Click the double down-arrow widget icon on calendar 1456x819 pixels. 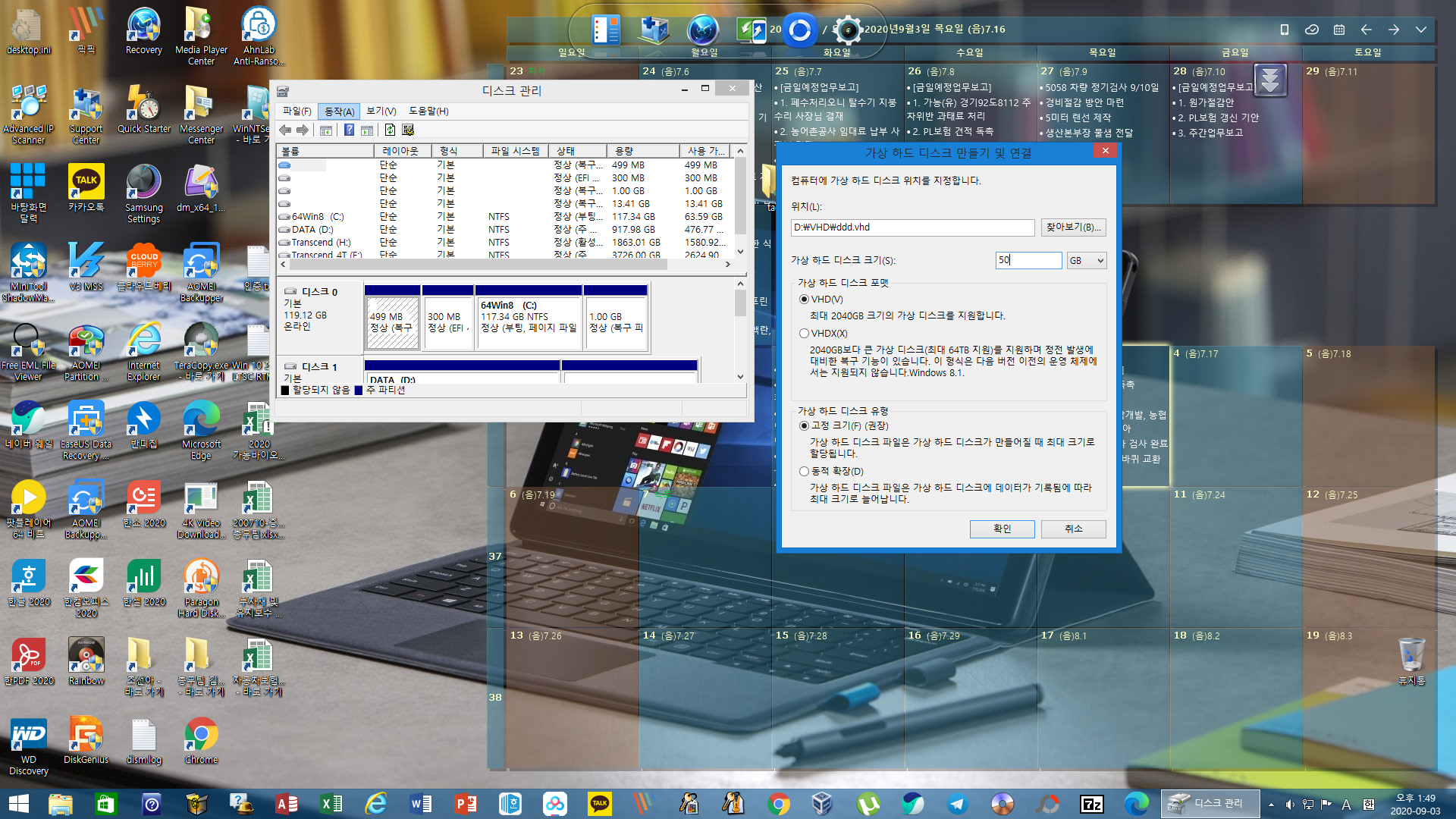pos(1271,80)
